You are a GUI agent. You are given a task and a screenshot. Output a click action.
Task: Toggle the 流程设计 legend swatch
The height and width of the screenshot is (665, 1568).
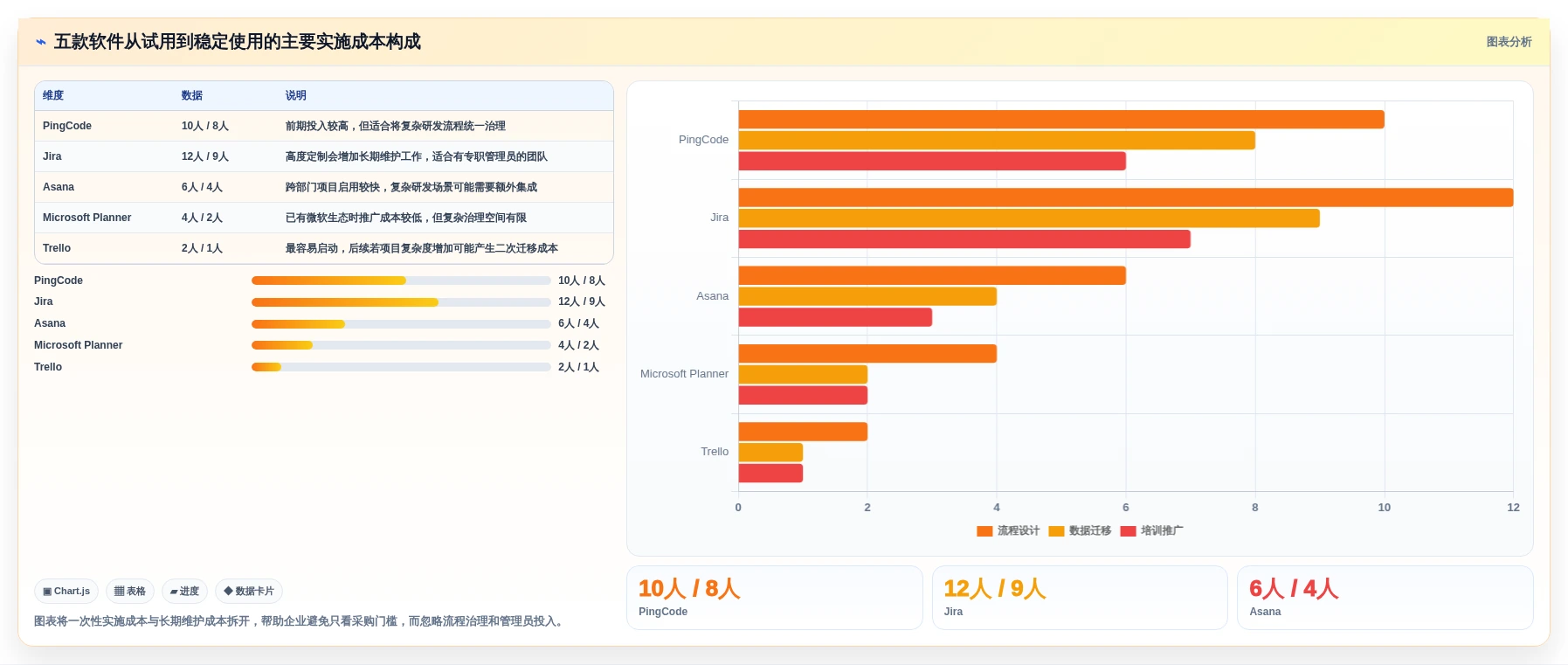tap(984, 531)
